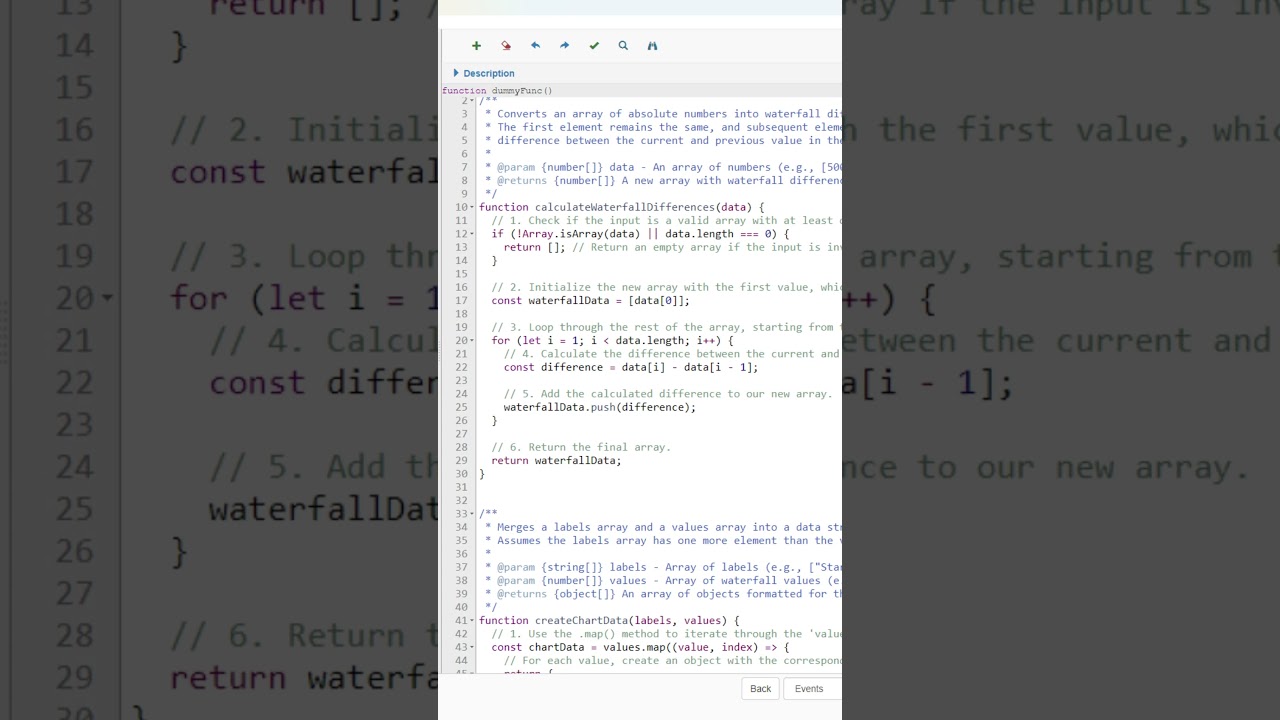
Task: Click the comment '// 6. Return the final array.'
Action: 581,447
